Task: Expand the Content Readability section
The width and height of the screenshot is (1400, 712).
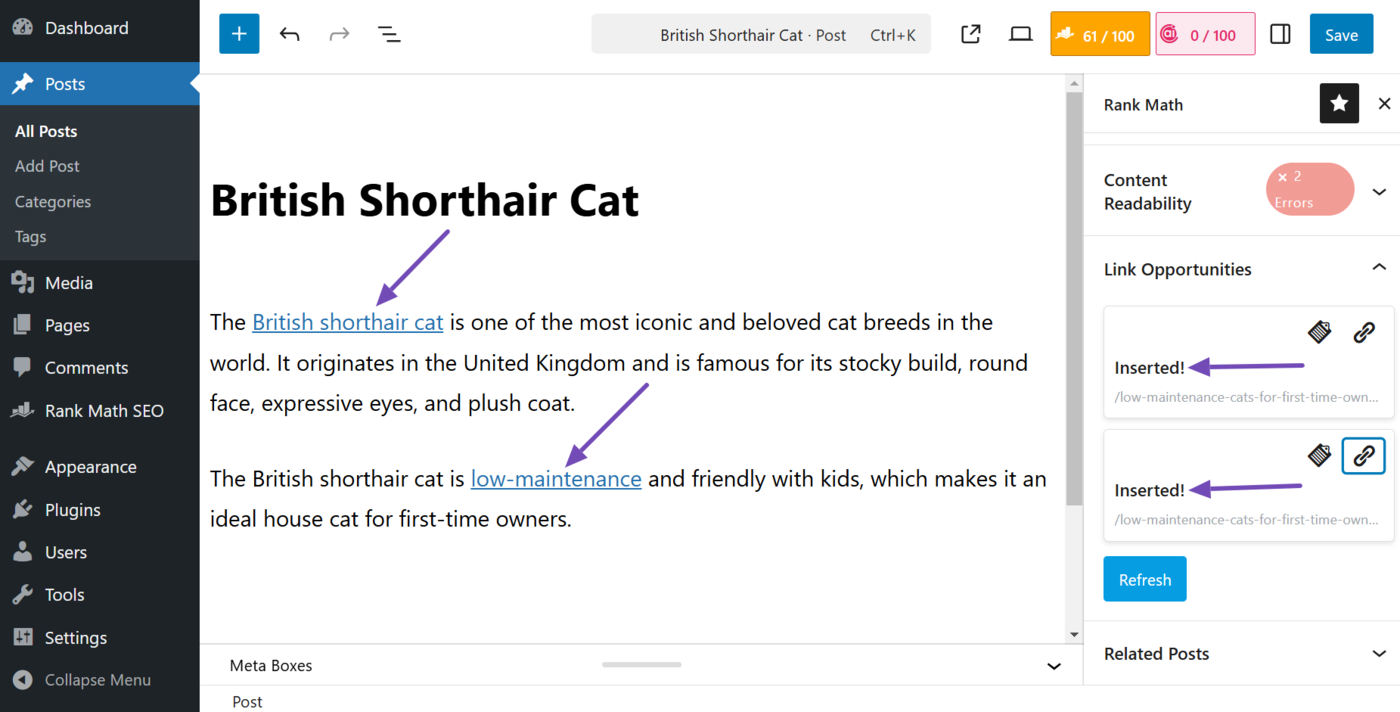Action: point(1378,191)
